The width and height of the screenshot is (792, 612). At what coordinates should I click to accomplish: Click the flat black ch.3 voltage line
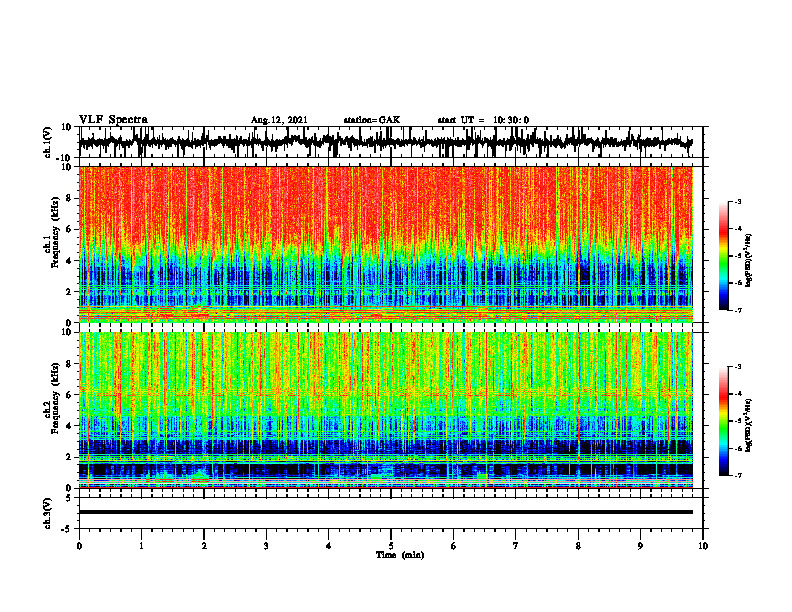pyautogui.click(x=385, y=512)
